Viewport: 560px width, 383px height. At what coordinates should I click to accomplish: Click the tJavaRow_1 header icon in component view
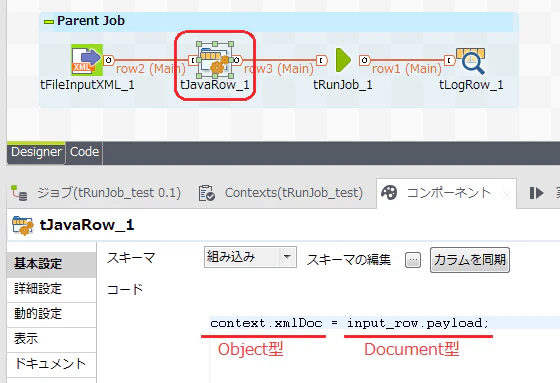click(x=22, y=225)
